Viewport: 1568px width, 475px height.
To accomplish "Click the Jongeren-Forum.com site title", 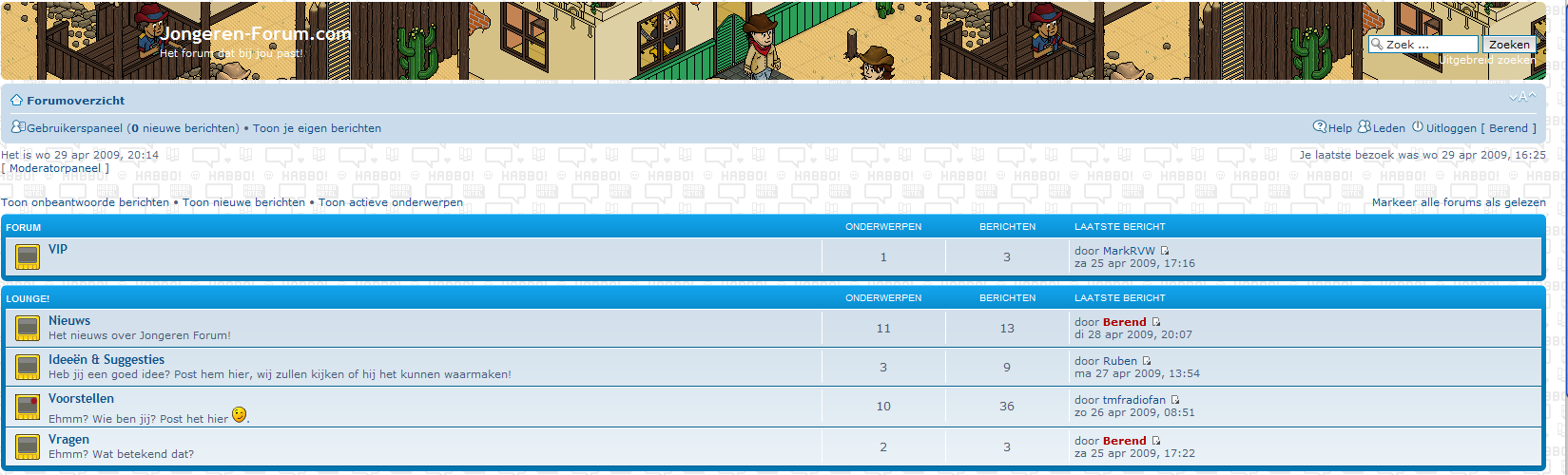I will (256, 33).
